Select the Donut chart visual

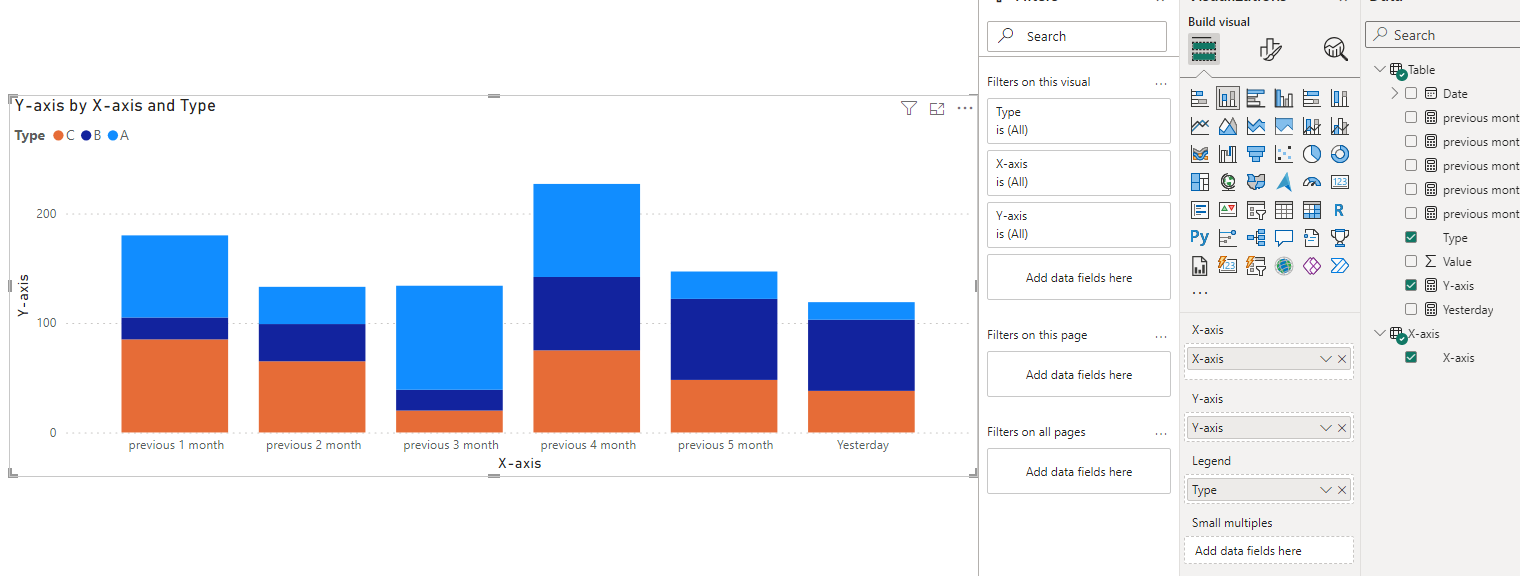1340,154
